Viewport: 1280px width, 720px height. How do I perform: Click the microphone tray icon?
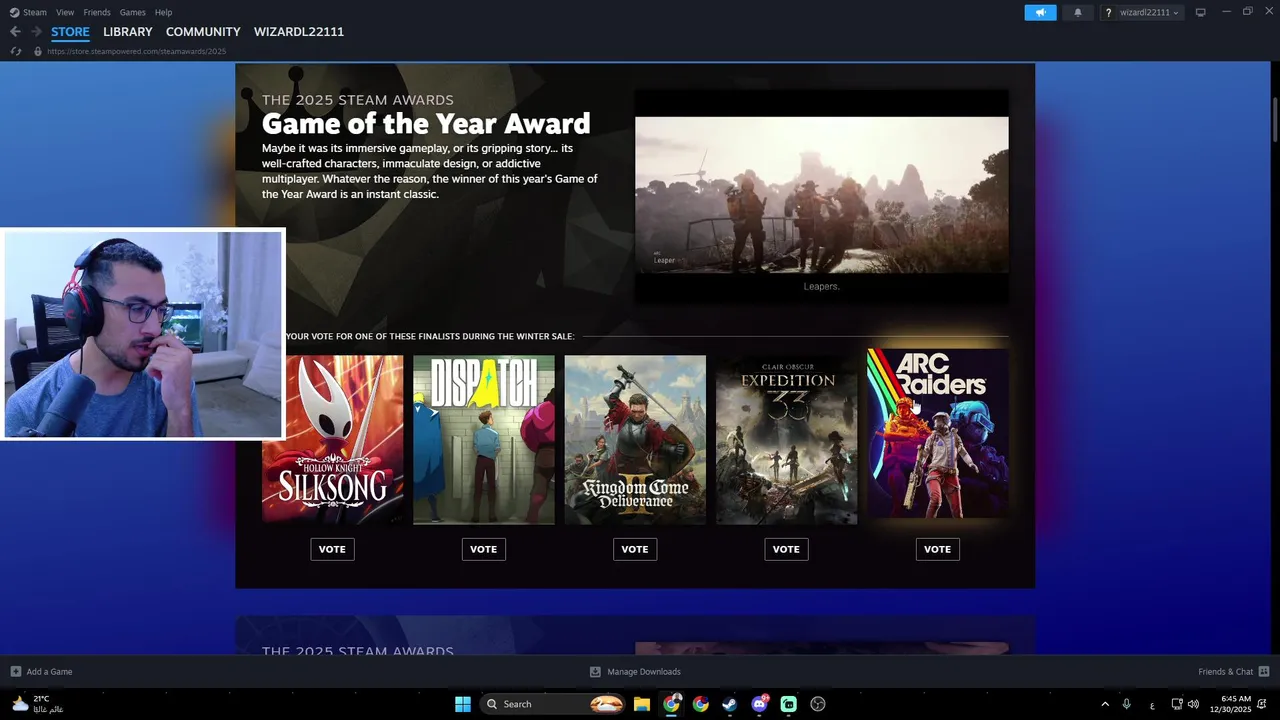point(1127,704)
